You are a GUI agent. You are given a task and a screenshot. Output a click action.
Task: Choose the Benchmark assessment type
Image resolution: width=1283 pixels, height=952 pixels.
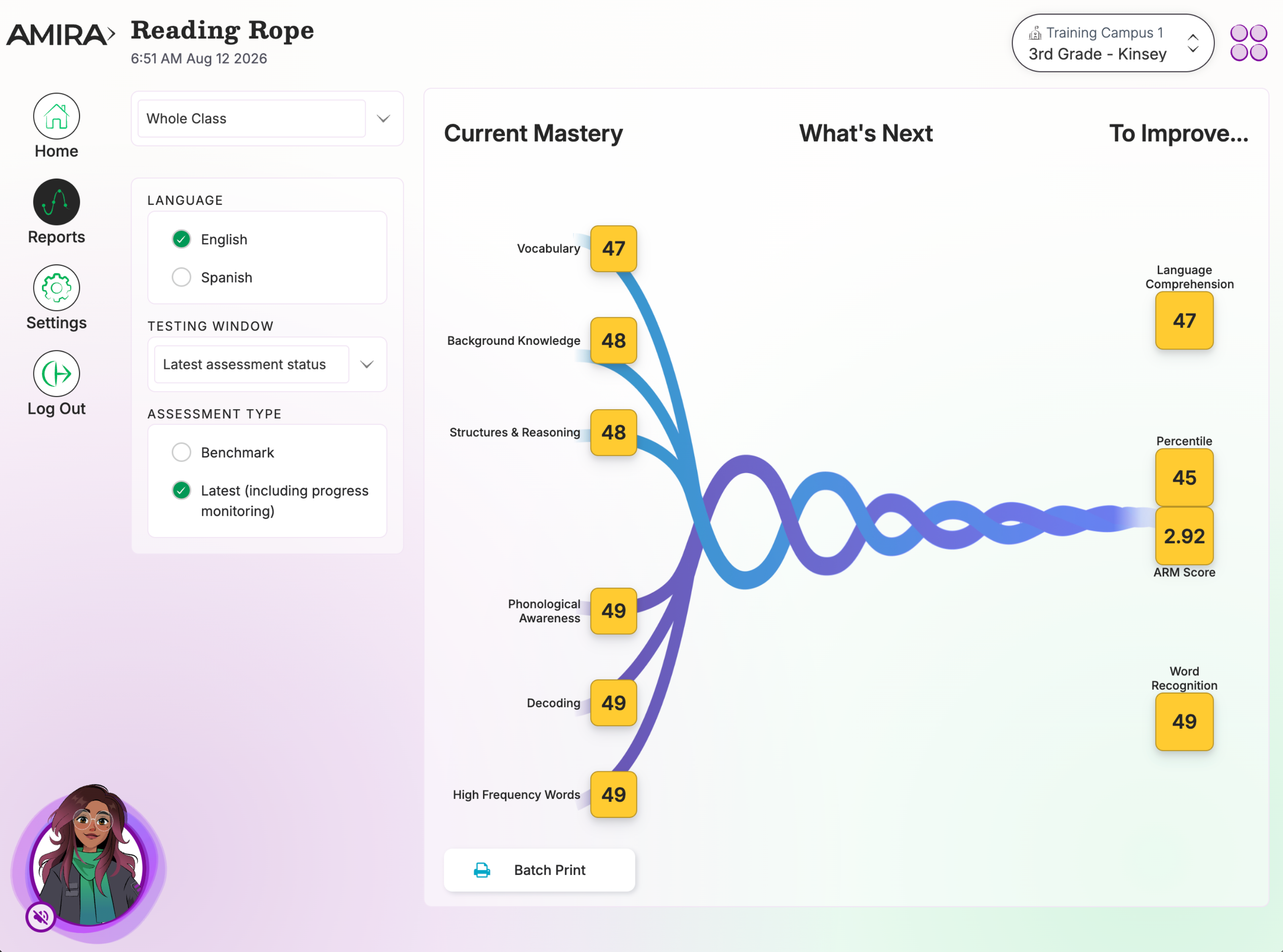click(x=181, y=452)
